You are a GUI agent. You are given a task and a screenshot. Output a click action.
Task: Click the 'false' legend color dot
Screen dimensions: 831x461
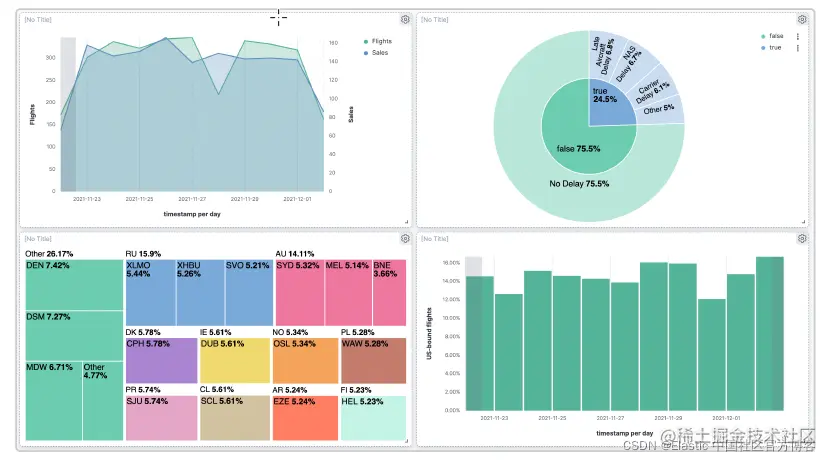point(763,36)
